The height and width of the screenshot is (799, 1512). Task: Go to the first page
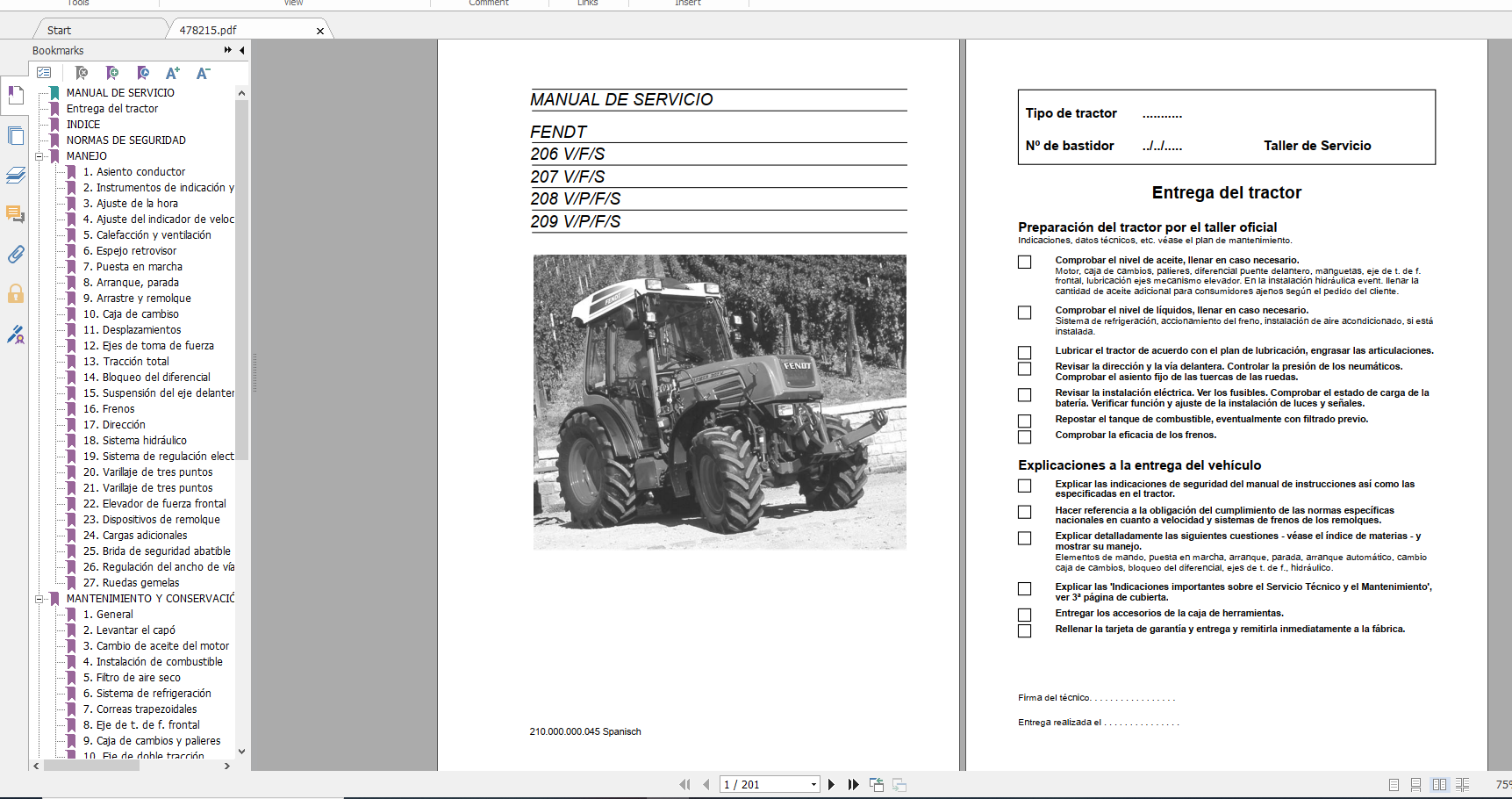(x=684, y=784)
